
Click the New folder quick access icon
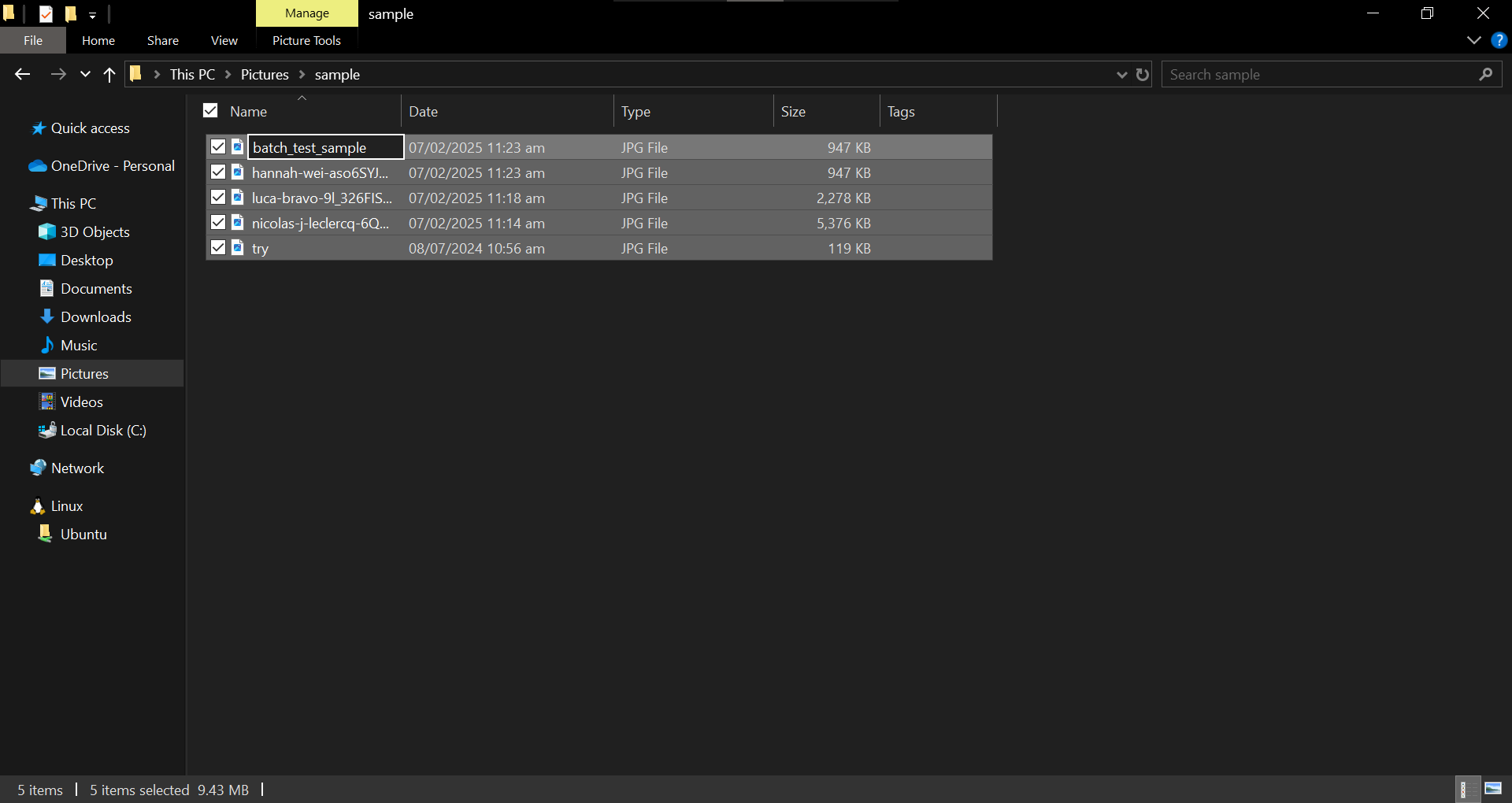tap(71, 13)
